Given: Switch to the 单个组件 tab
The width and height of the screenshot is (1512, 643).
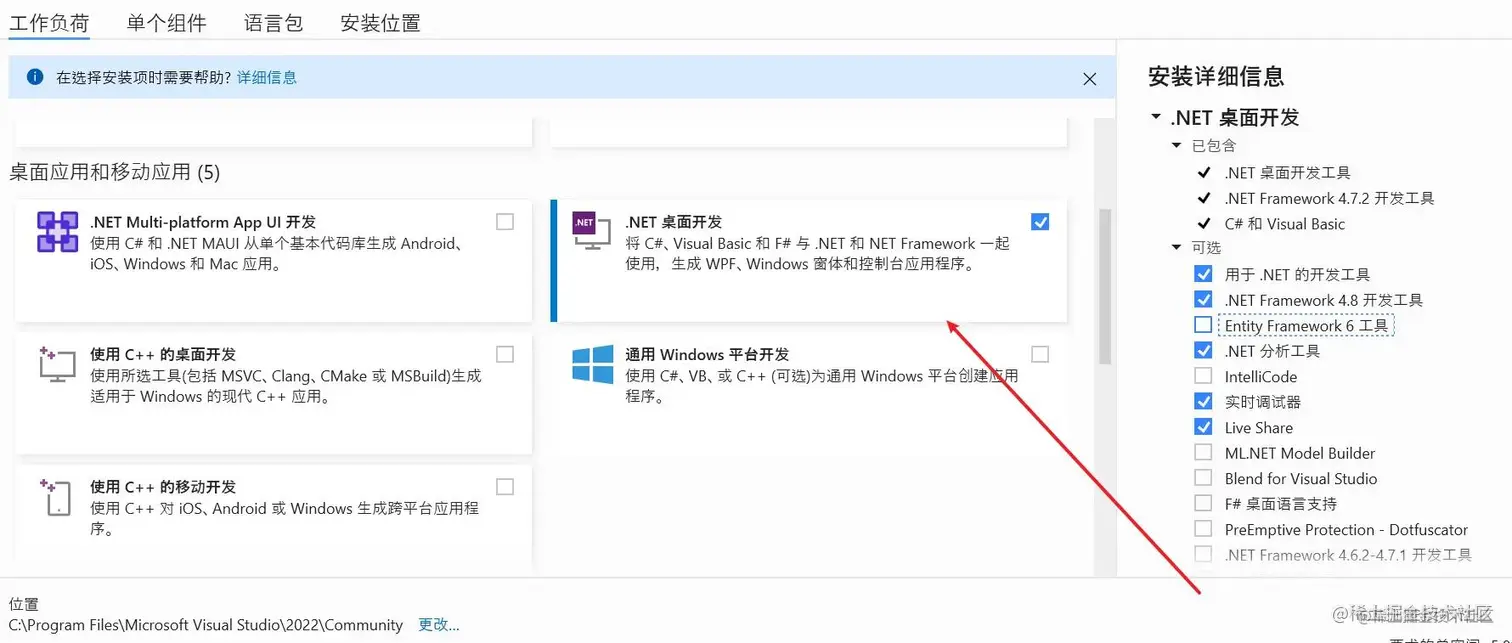Looking at the screenshot, I should click(166, 22).
